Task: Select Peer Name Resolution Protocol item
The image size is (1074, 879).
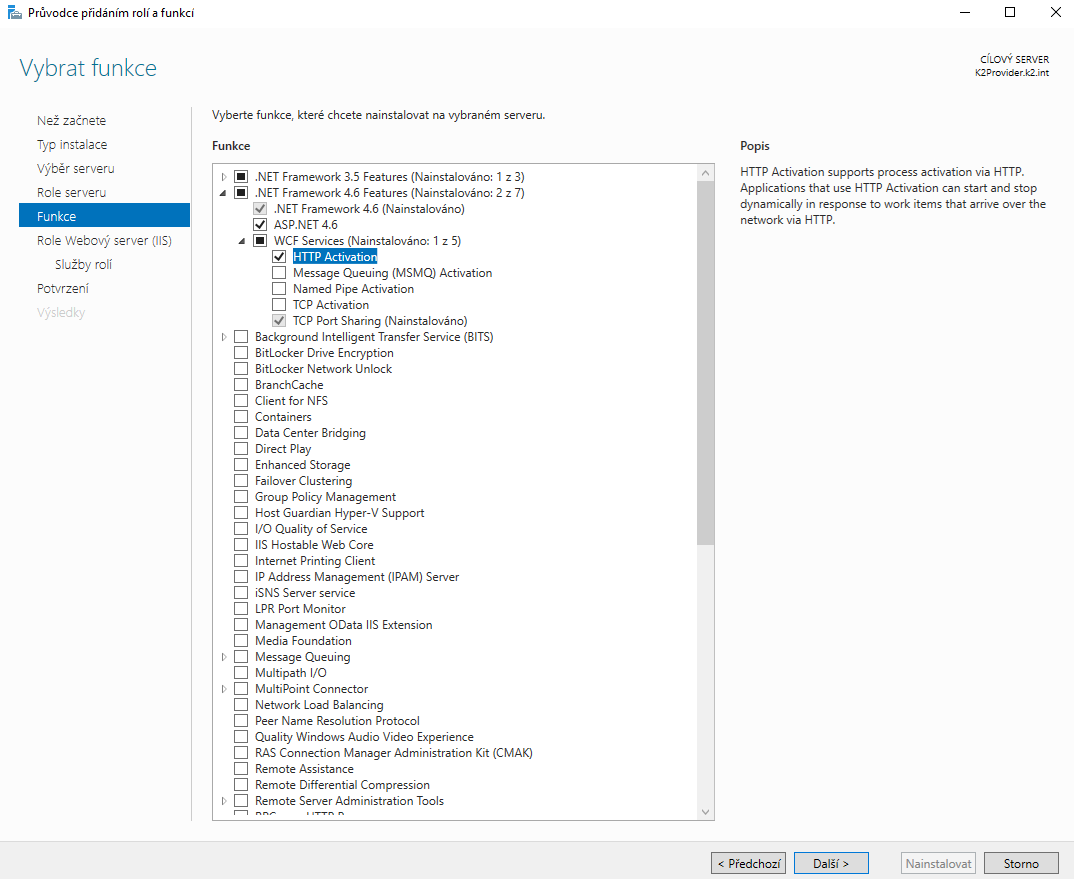Action: click(337, 721)
